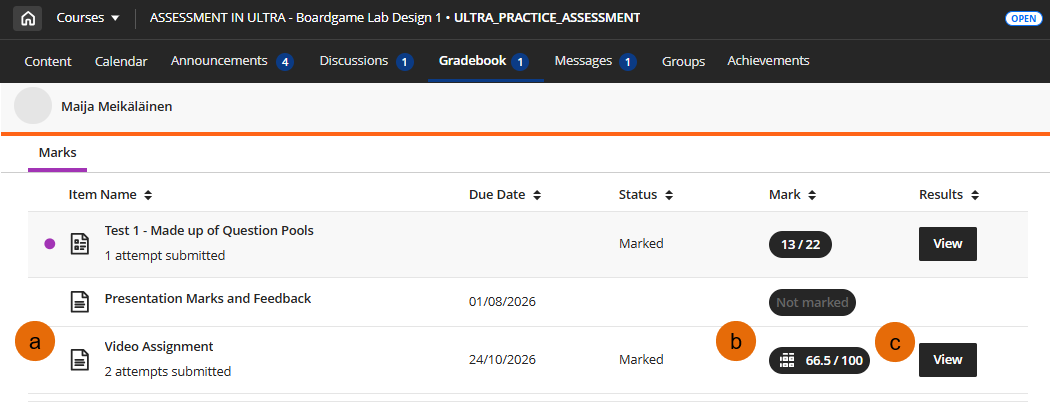The image size is (1050, 404).
Task: Click the Video Assignment document icon
Action: click(x=80, y=360)
